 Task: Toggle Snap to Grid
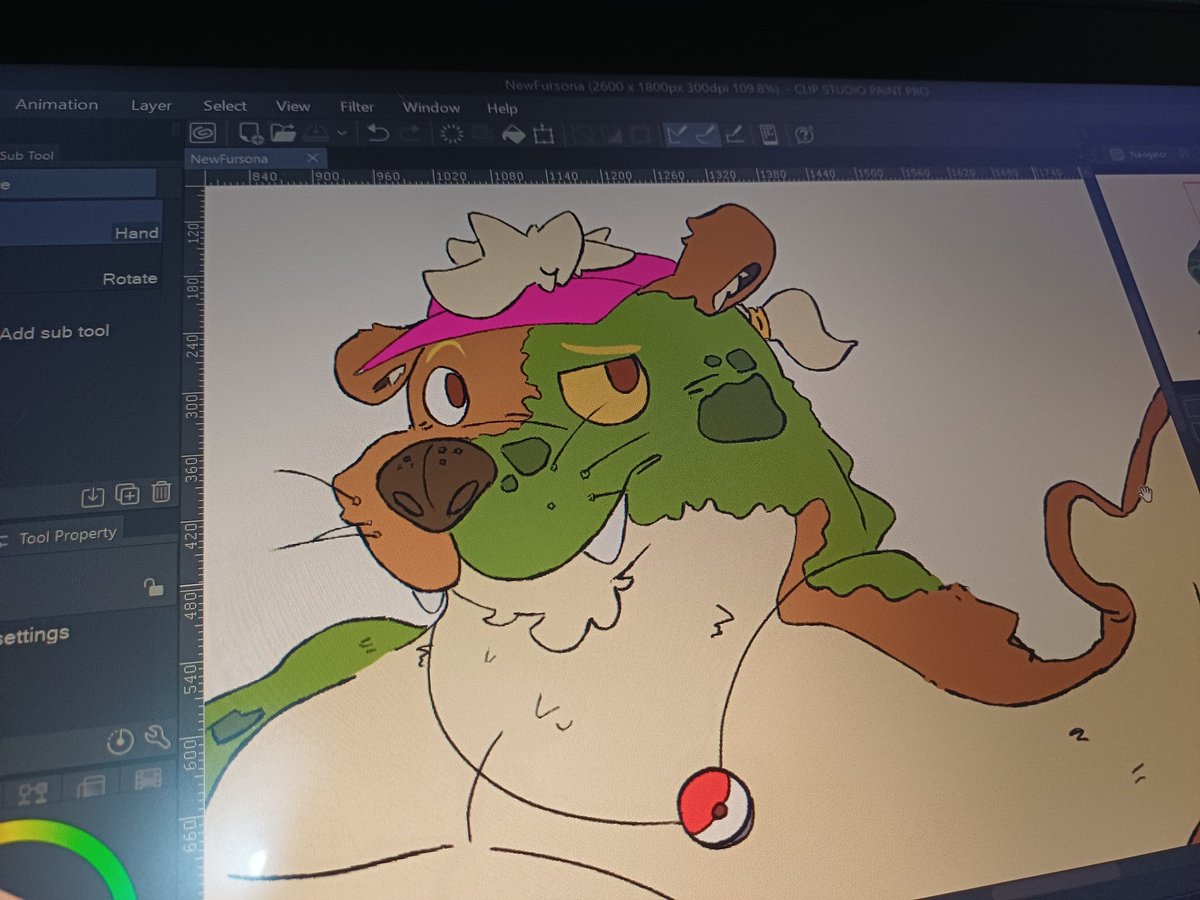[x=735, y=135]
